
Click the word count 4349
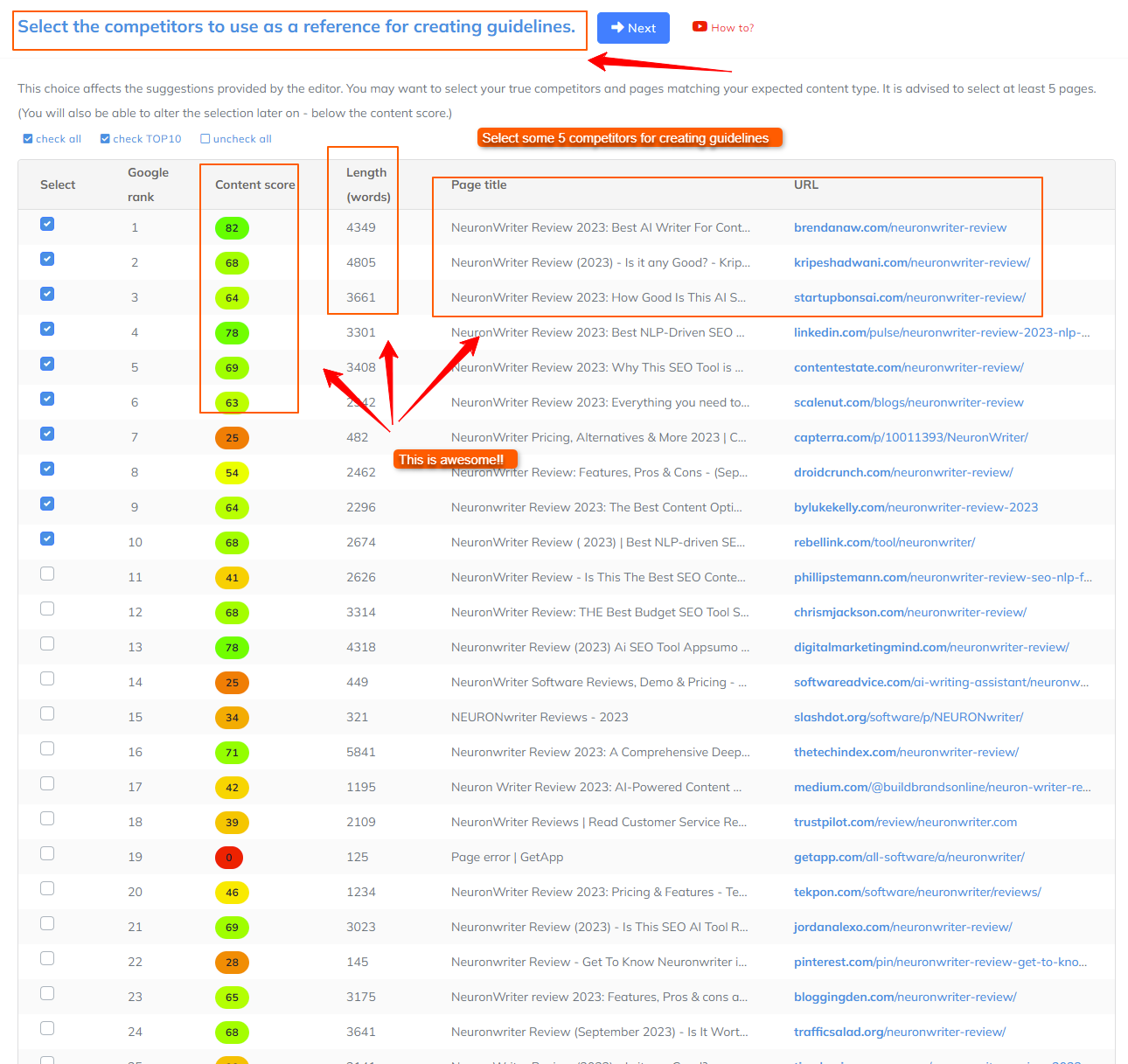361,227
